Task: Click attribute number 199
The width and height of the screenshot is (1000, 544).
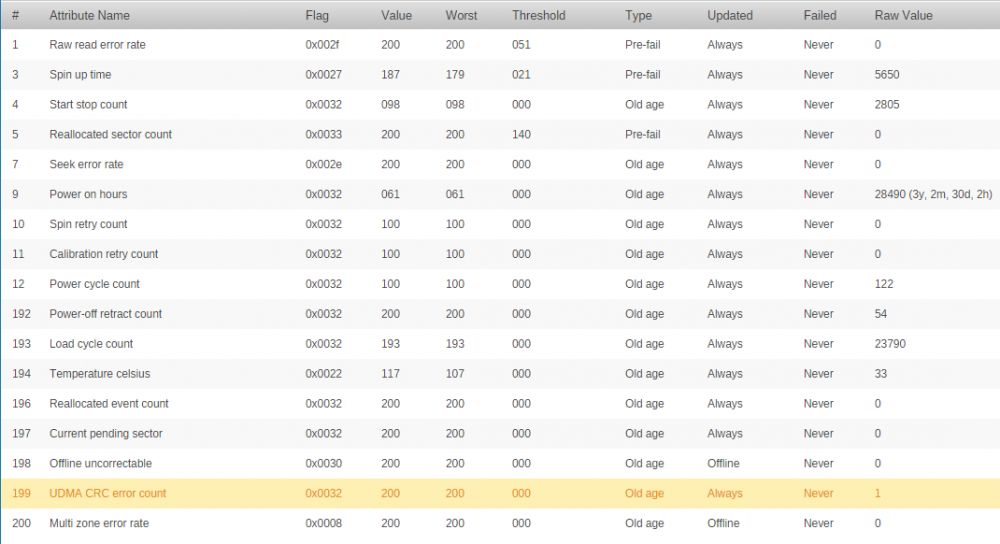Action: click(x=21, y=494)
